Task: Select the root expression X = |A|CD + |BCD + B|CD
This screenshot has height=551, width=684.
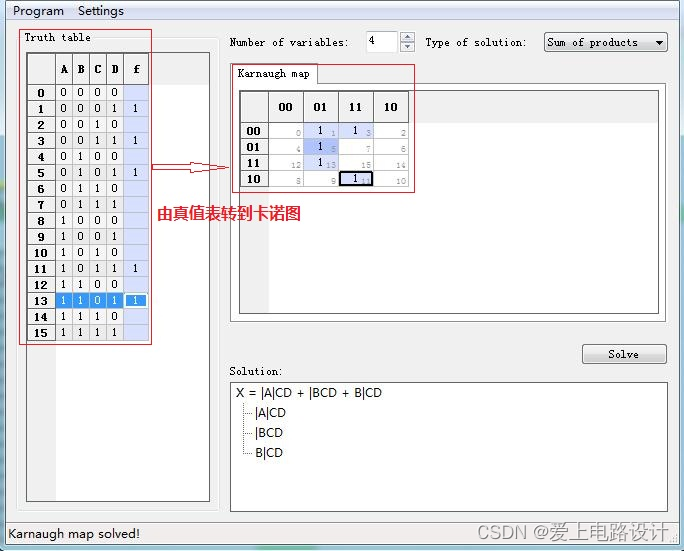Action: (x=309, y=393)
